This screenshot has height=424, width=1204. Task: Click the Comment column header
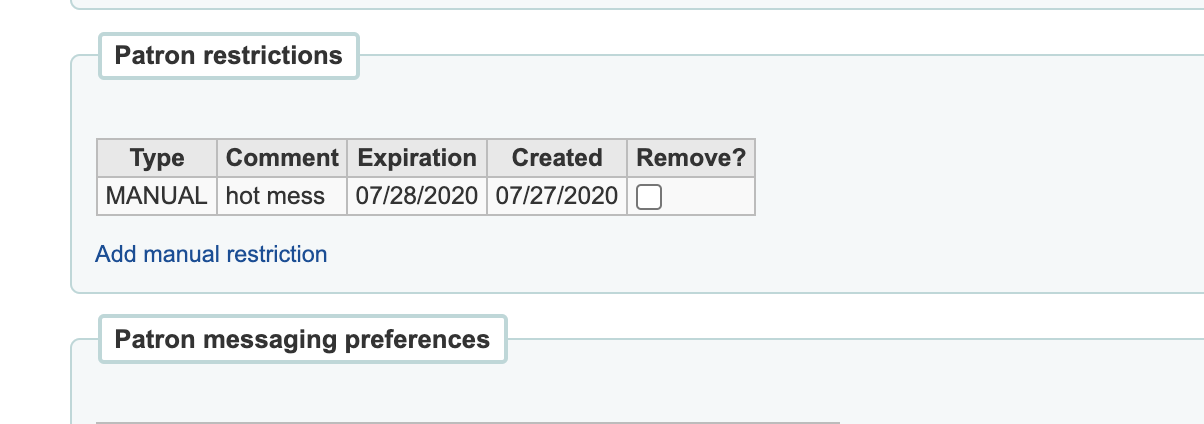coord(282,158)
